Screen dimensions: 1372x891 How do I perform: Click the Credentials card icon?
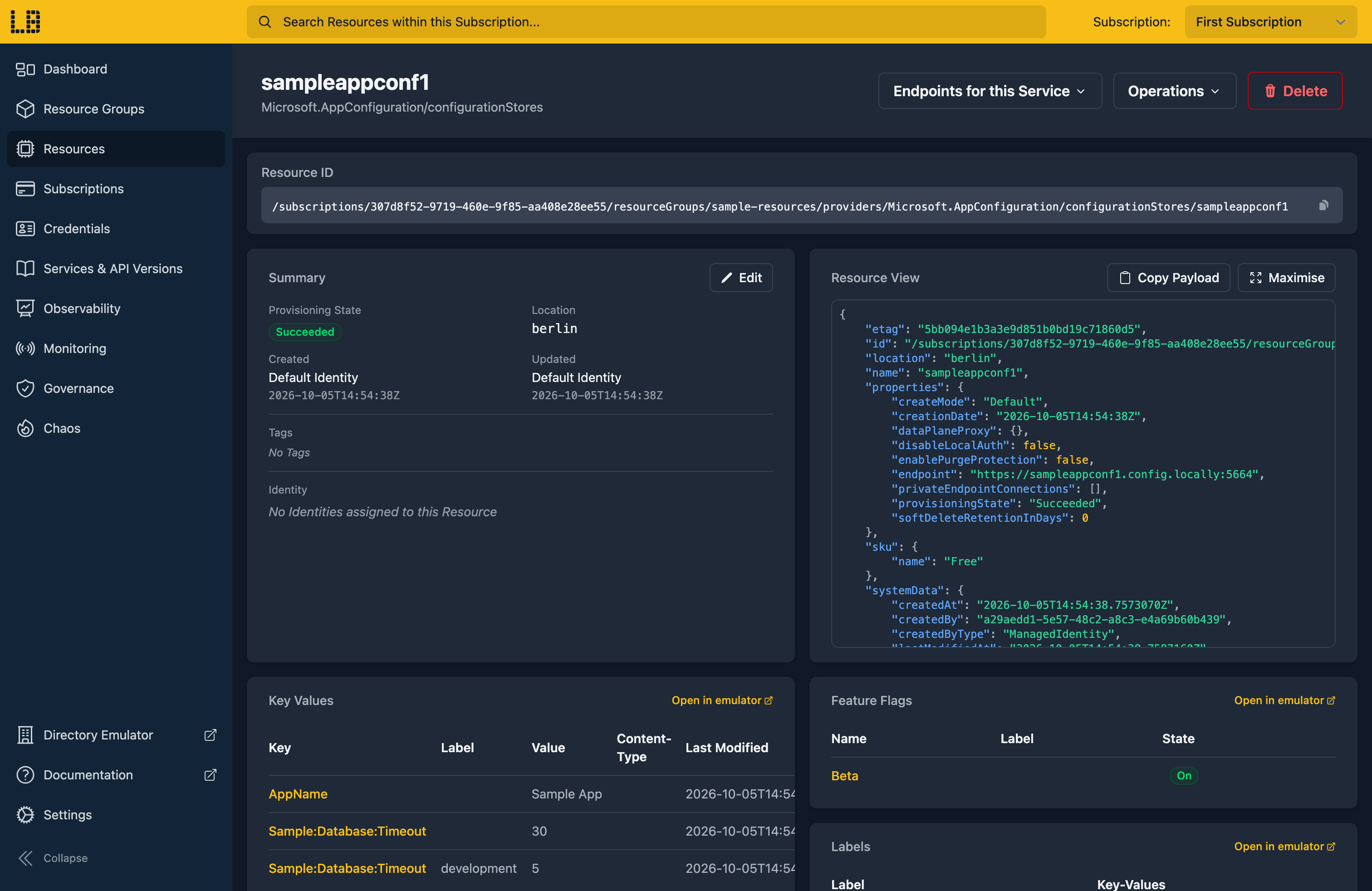(x=25, y=229)
